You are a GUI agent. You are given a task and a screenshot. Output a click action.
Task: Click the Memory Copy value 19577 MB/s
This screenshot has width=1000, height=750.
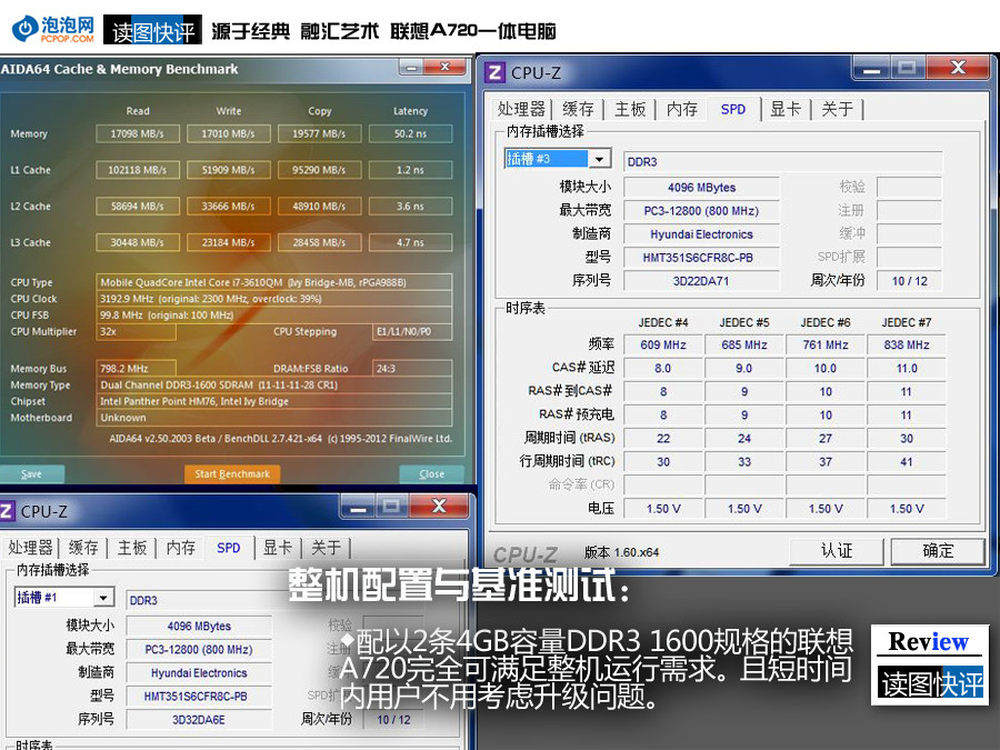click(319, 134)
